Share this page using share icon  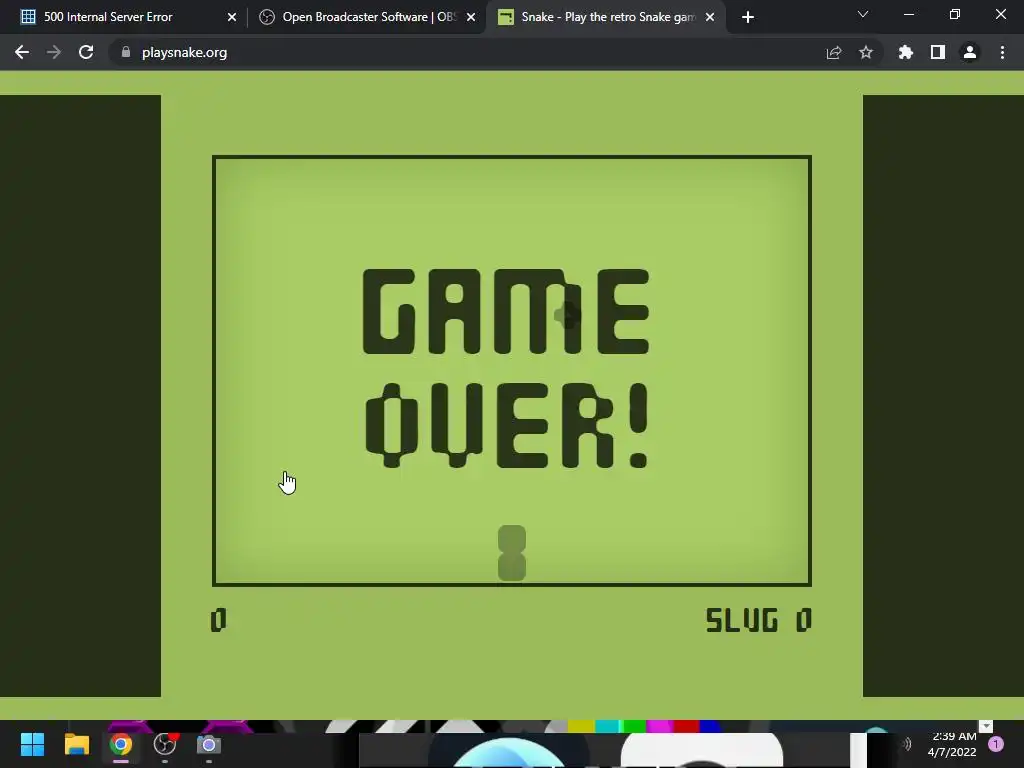coord(834,52)
